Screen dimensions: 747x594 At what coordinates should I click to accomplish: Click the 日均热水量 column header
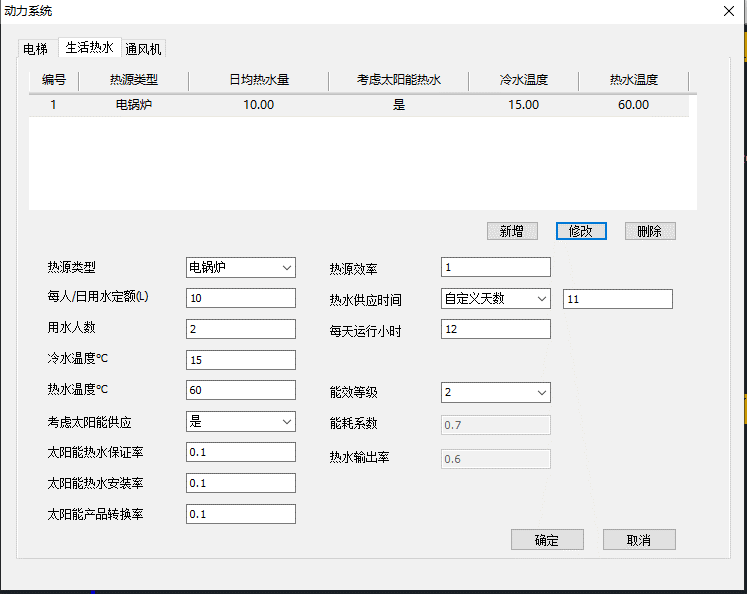[x=258, y=80]
